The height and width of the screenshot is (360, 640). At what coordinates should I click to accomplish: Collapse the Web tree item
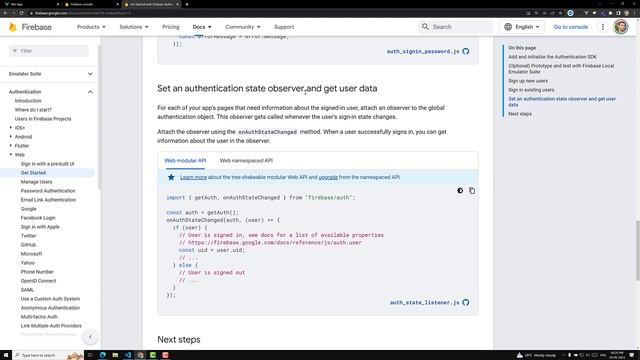click(x=11, y=155)
